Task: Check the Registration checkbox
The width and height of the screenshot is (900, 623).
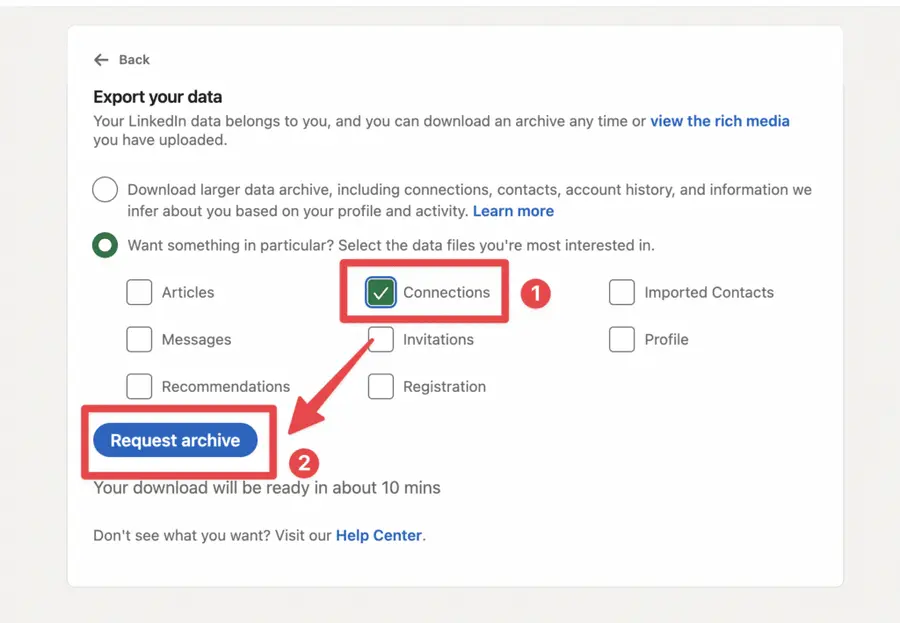Action: 381,386
